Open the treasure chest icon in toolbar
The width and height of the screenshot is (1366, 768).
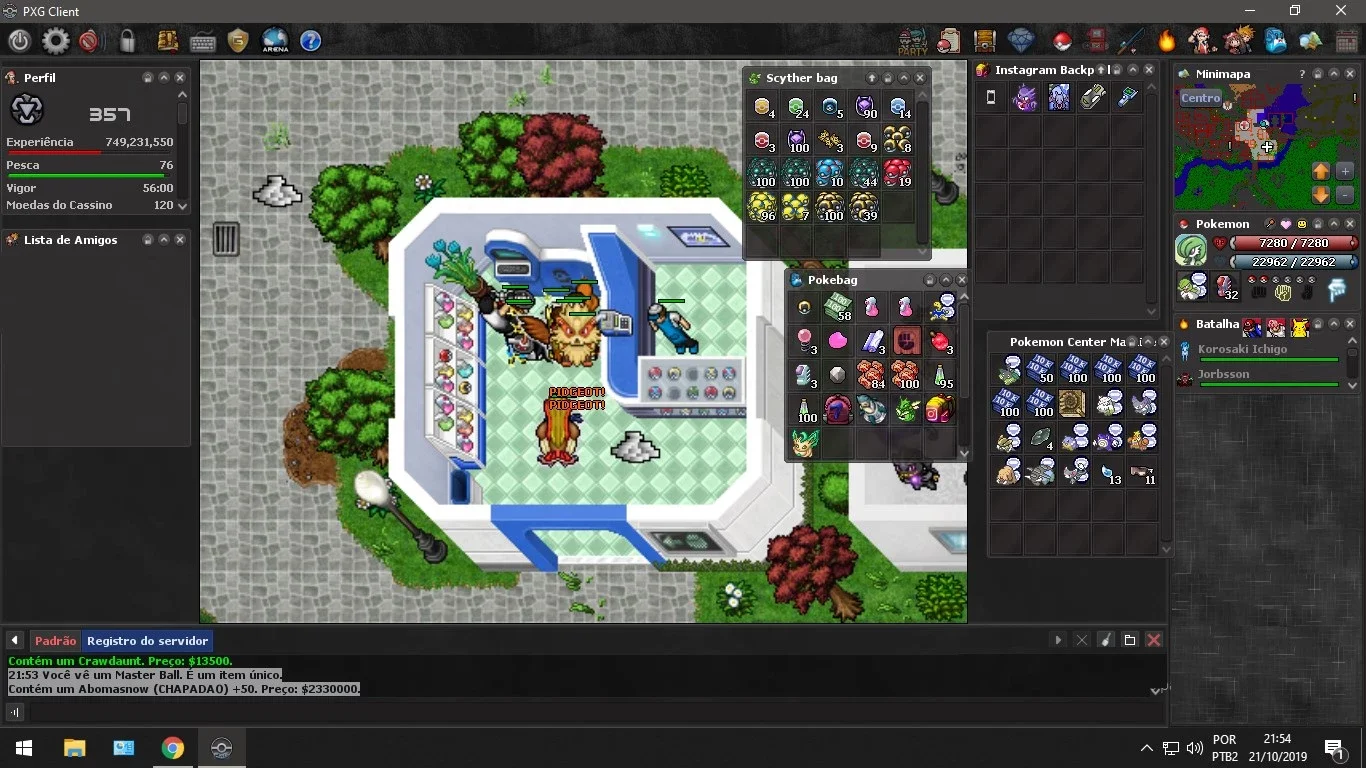pyautogui.click(x=985, y=41)
